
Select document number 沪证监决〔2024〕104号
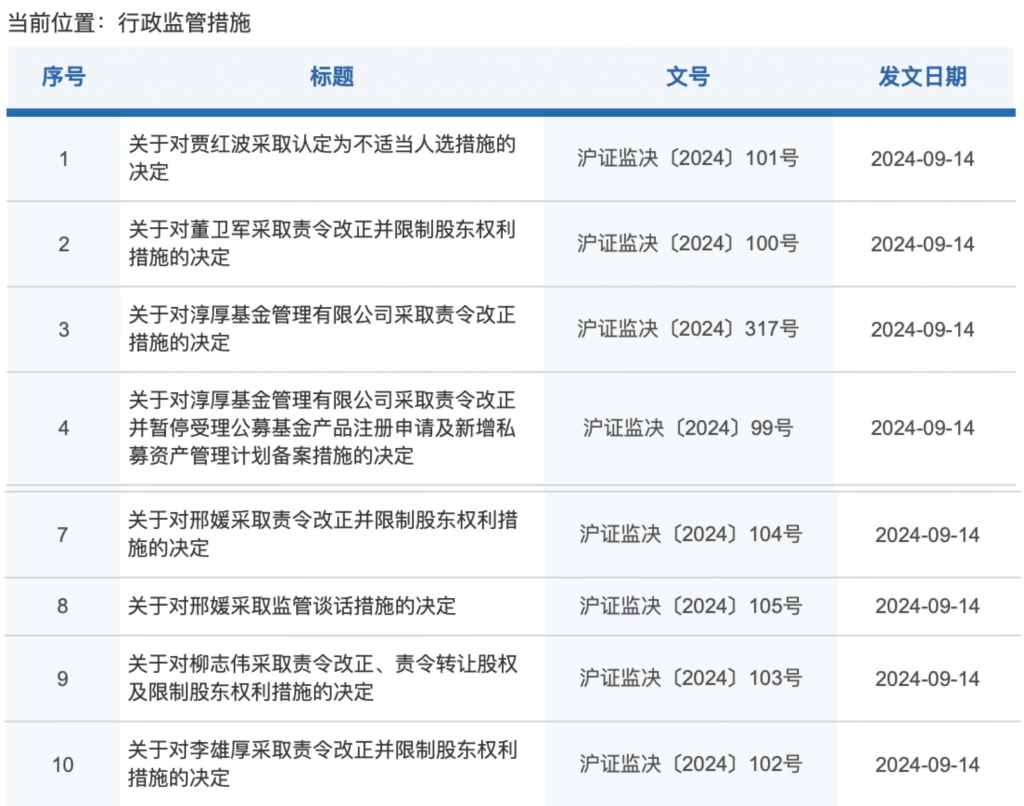[690, 534]
